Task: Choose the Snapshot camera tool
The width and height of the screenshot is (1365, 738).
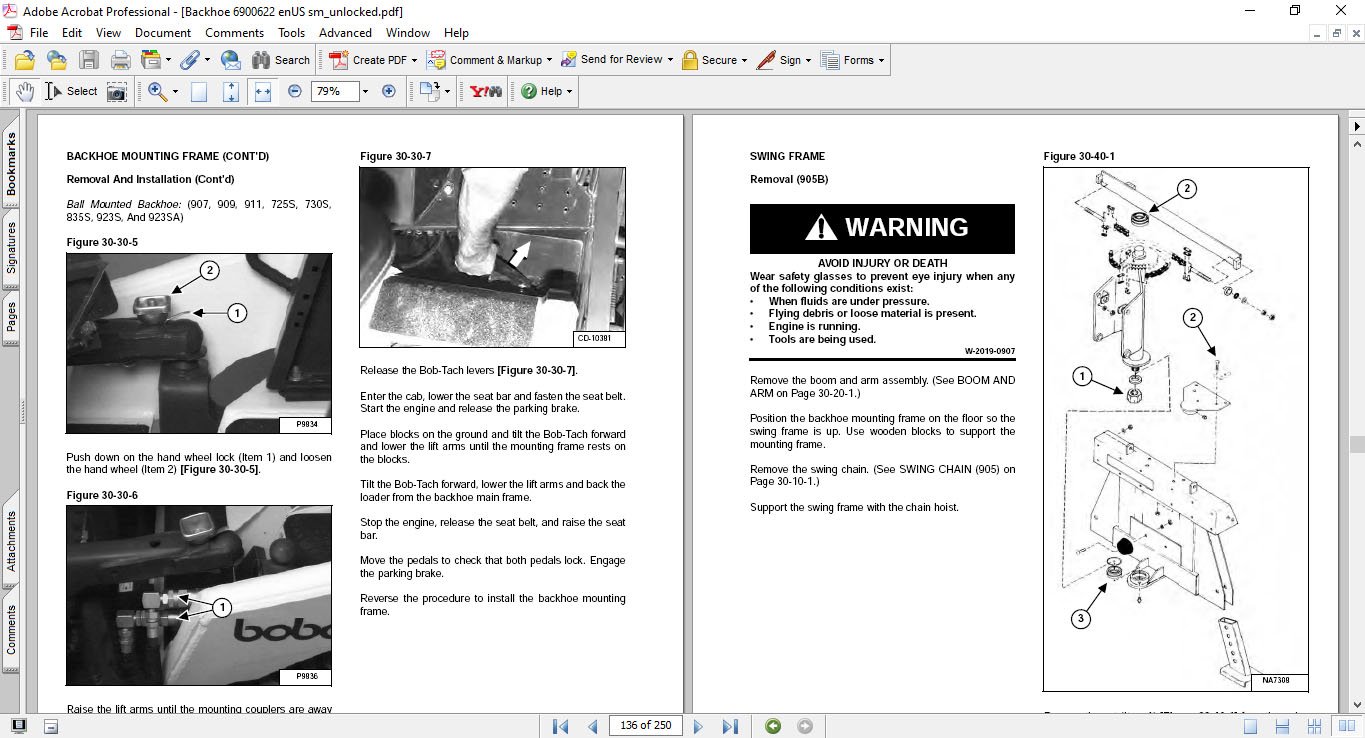Action: (x=117, y=91)
